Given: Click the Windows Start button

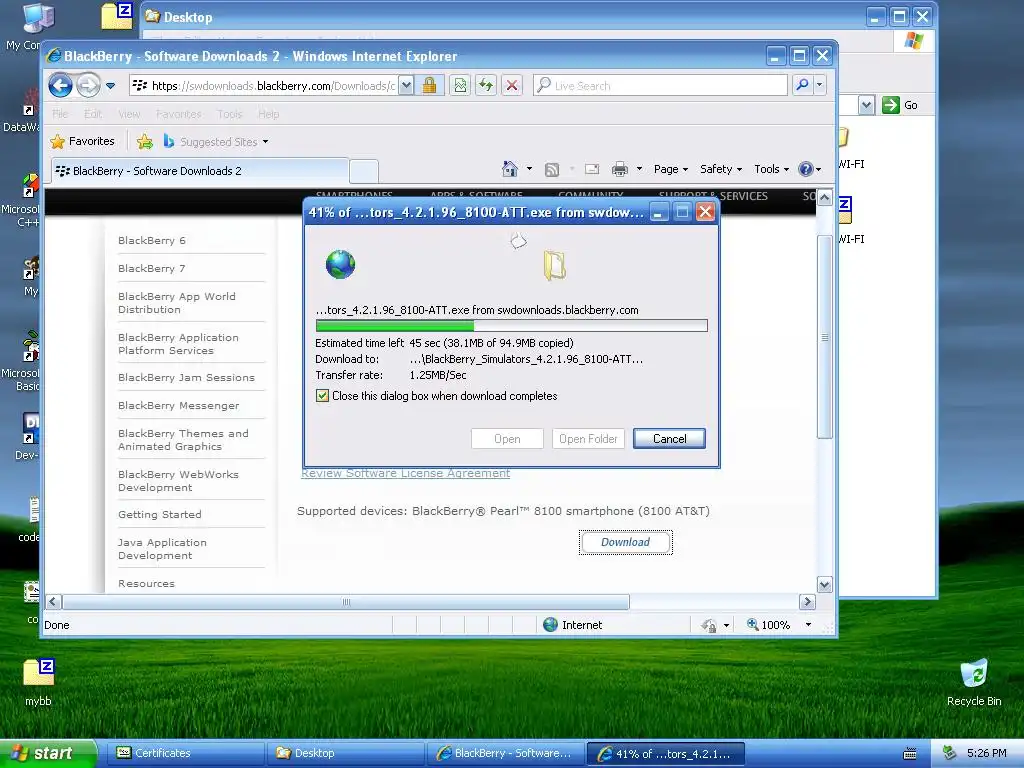Looking at the screenshot, I should [x=47, y=753].
